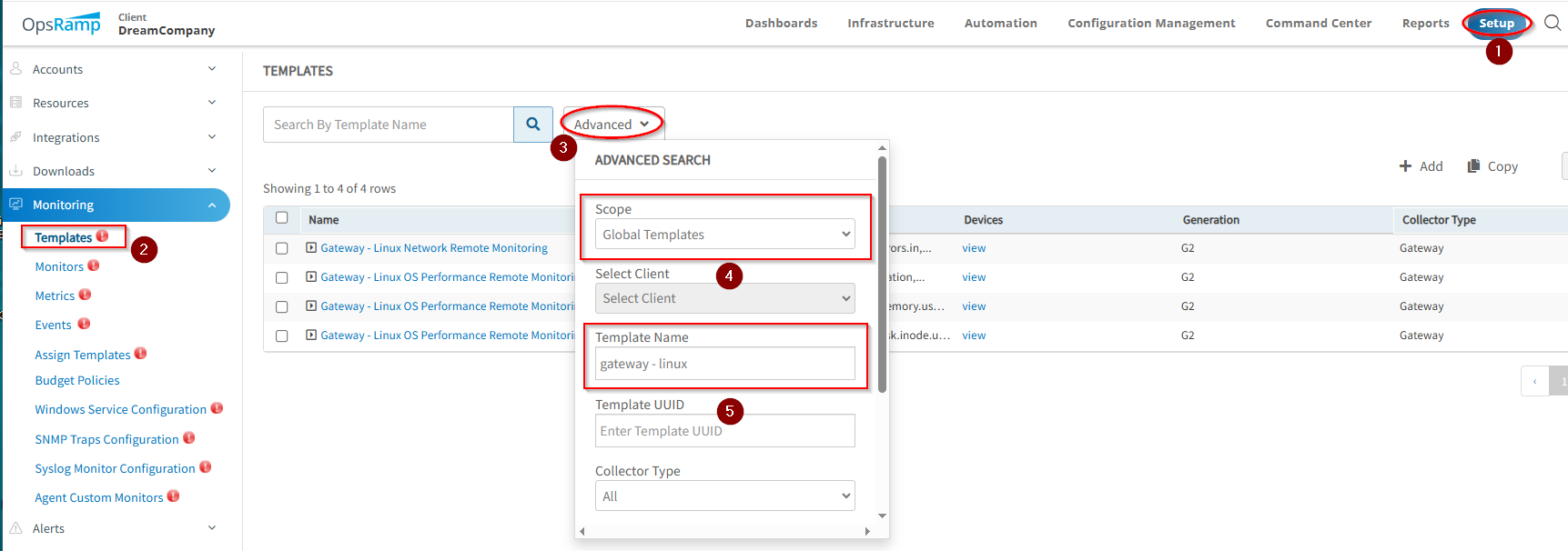Screen dimensions: 1568x551
Task: Expand the Accounts sidebar section
Action: coord(212,68)
